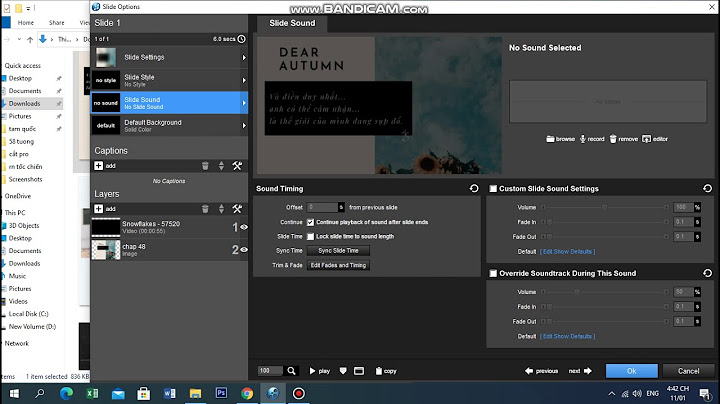Screen dimensions: 720x404
Task: Click the slide duration clock icon
Action: 242,39
